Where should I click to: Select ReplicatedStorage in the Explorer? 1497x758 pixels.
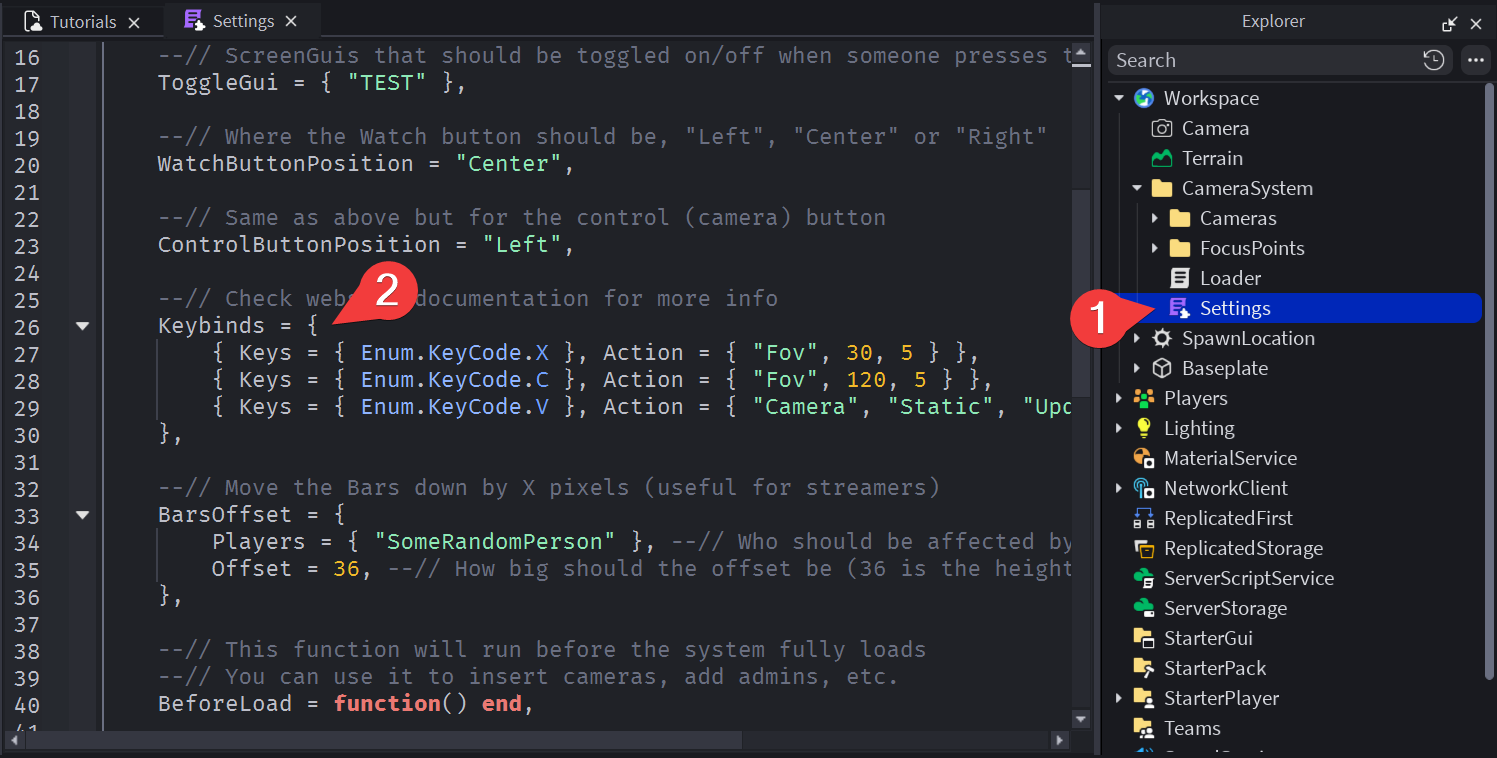(x=1243, y=548)
